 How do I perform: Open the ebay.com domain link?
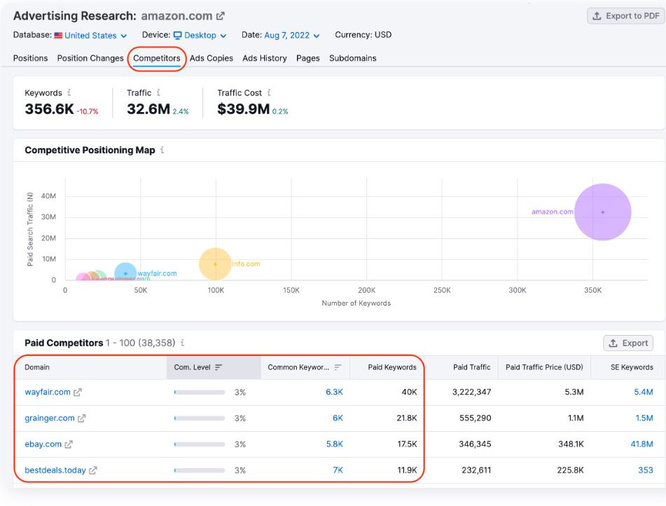click(x=43, y=444)
